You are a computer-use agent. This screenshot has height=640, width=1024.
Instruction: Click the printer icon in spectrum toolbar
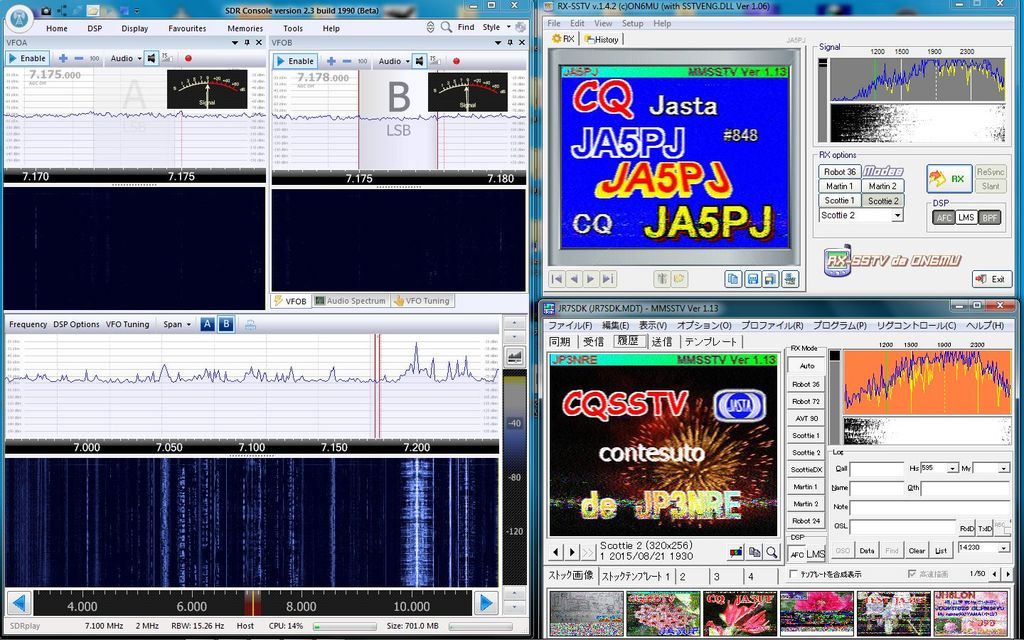pos(250,325)
